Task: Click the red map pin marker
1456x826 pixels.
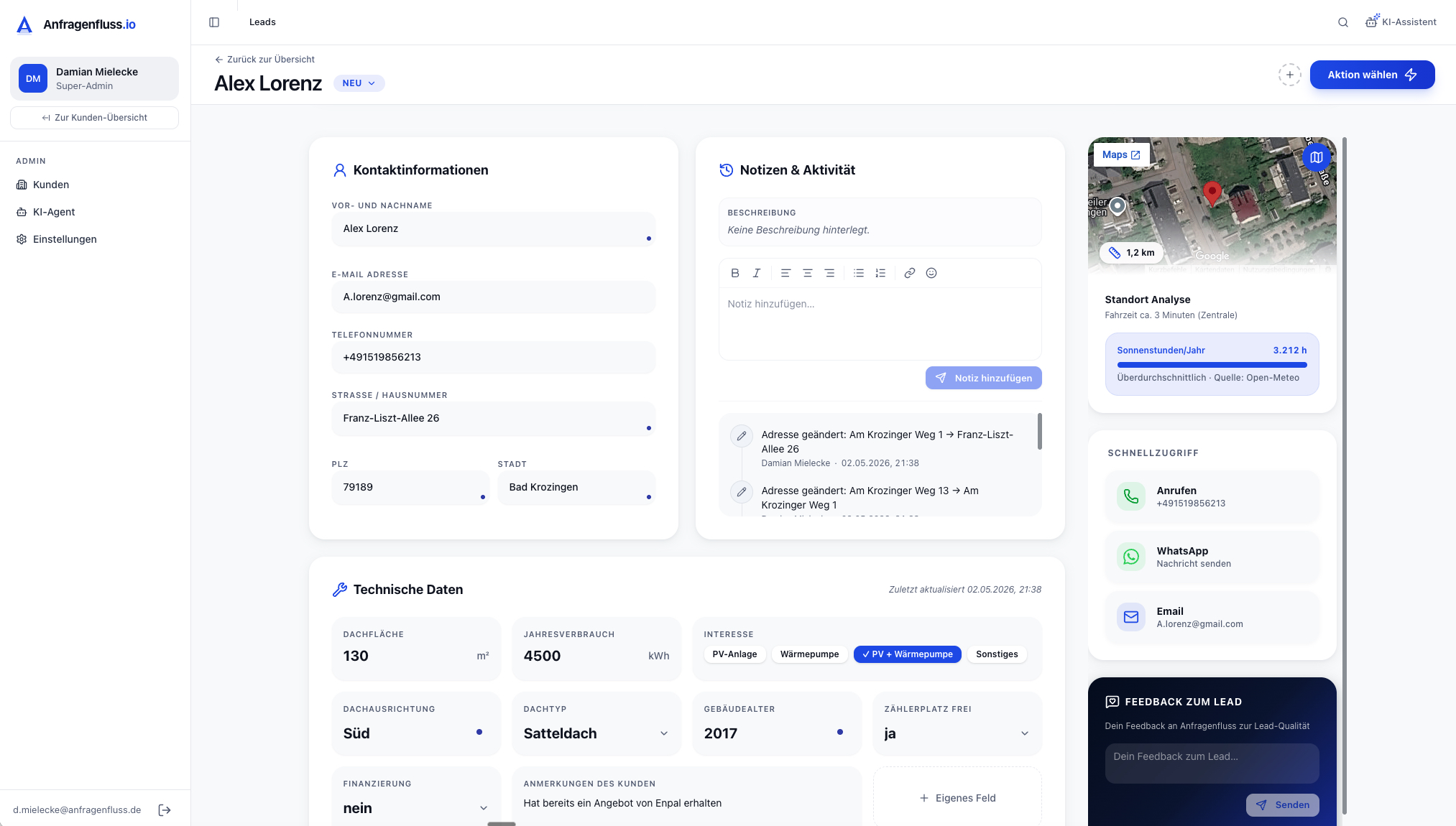Action: [1212, 193]
